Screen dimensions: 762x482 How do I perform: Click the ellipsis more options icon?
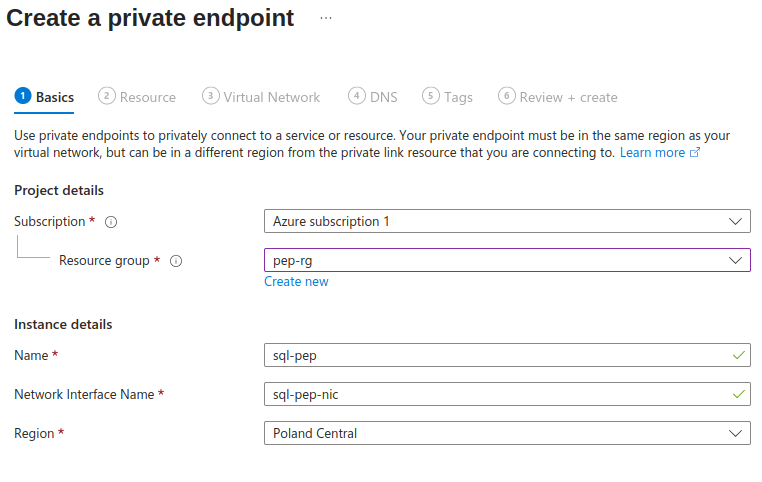(326, 19)
